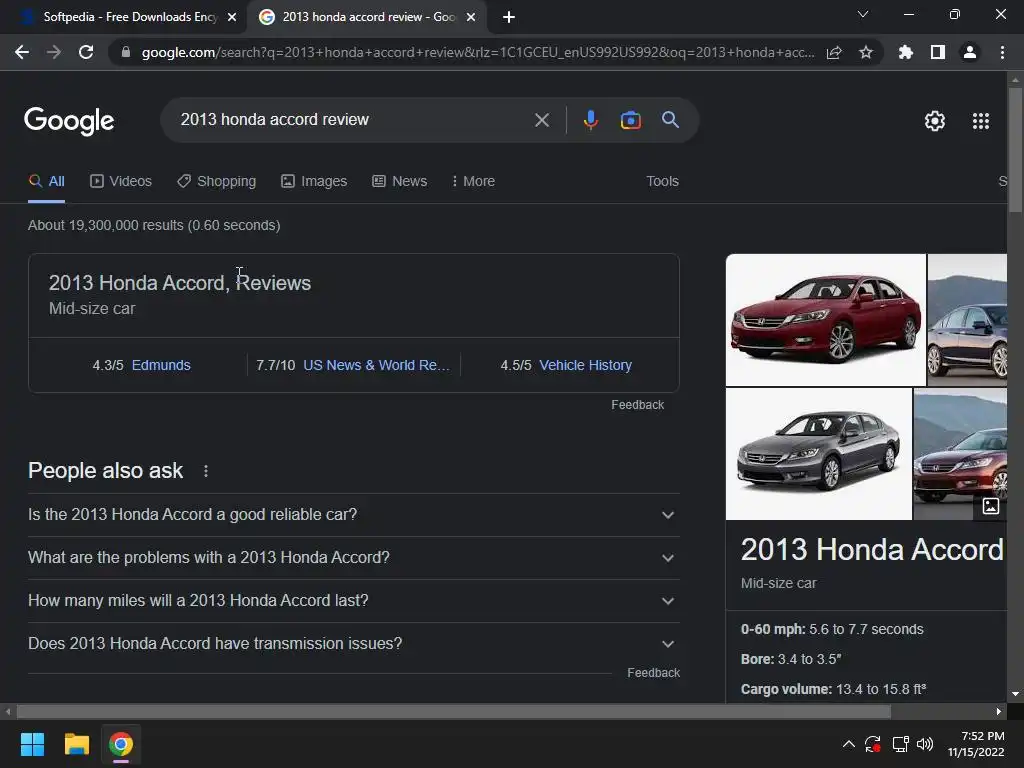Open Google quick settings gear
Image resolution: width=1024 pixels, height=768 pixels.
pos(935,121)
